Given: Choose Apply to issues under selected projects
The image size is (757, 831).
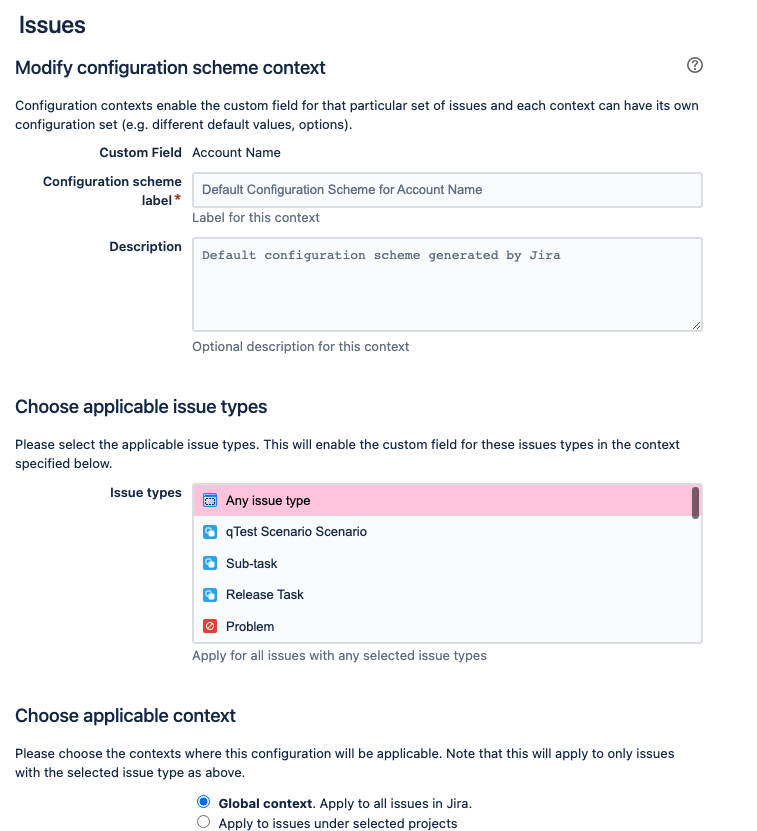Looking at the screenshot, I should point(203,822).
